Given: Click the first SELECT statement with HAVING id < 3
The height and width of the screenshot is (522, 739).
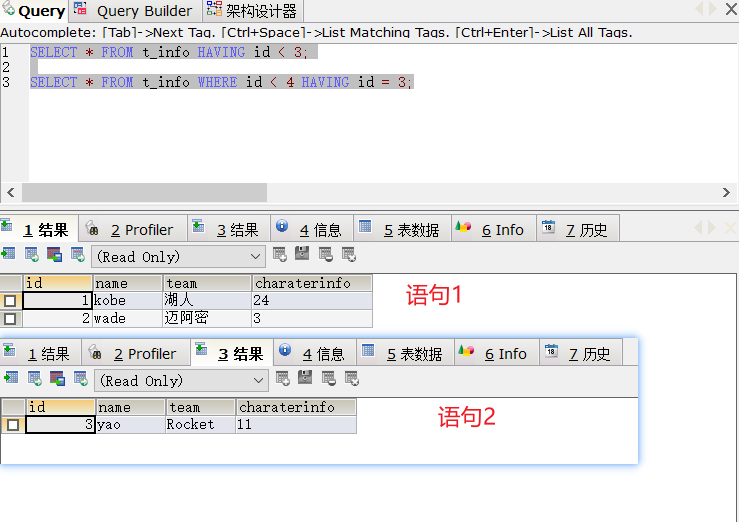Looking at the screenshot, I should [x=169, y=52].
